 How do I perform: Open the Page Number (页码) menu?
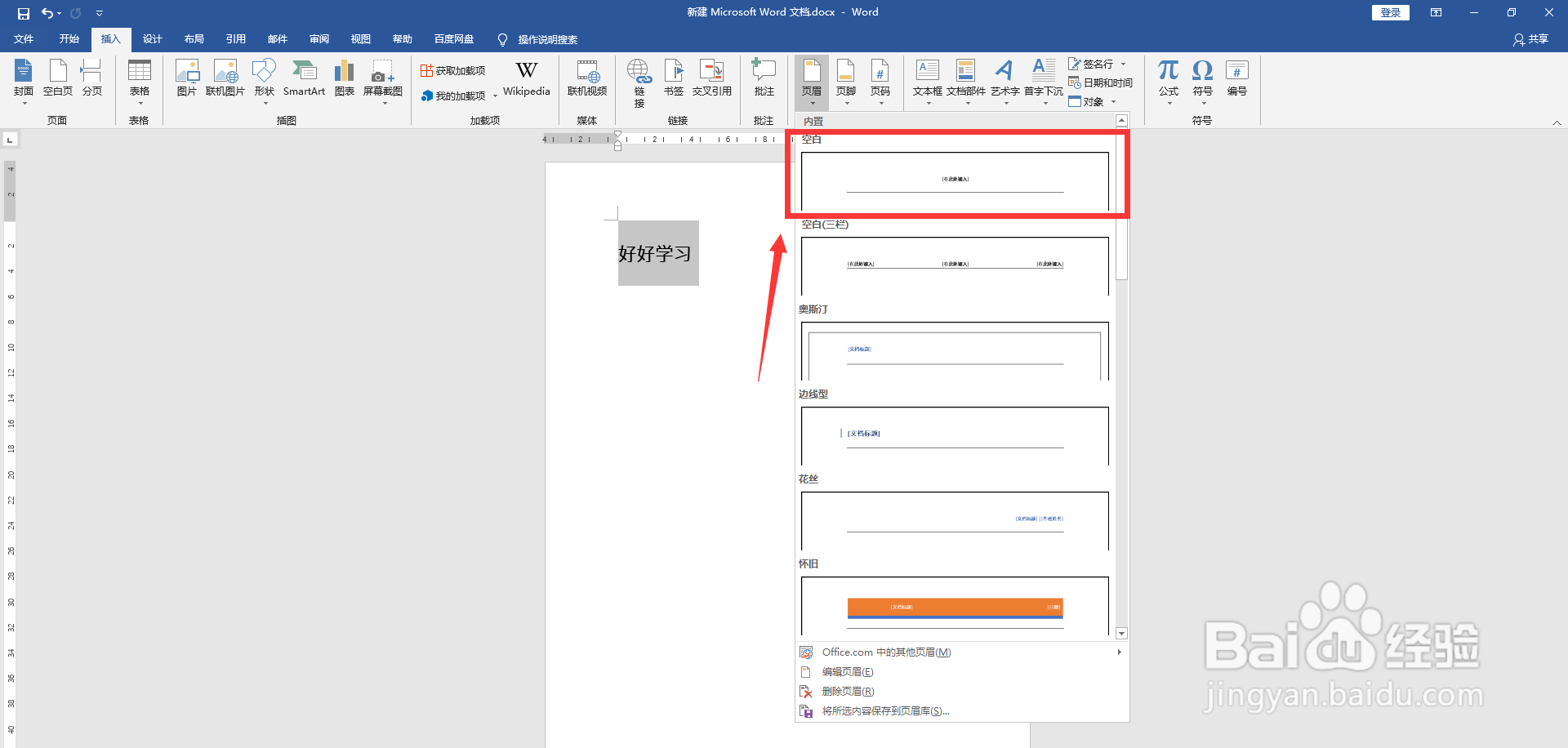tap(880, 82)
